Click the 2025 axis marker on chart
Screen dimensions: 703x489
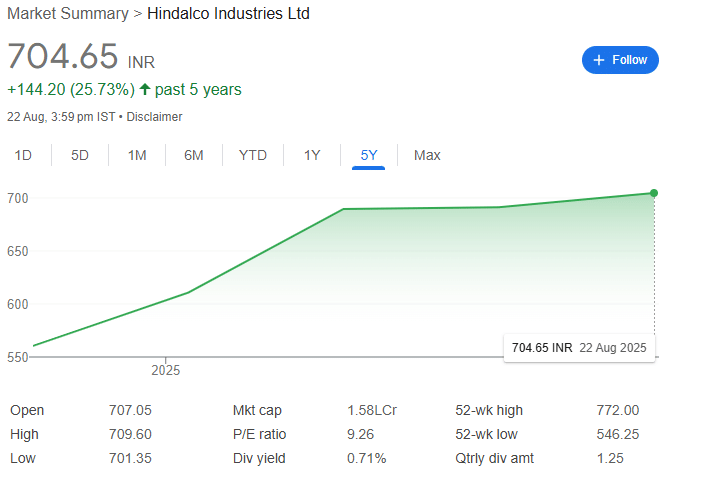[x=165, y=370]
